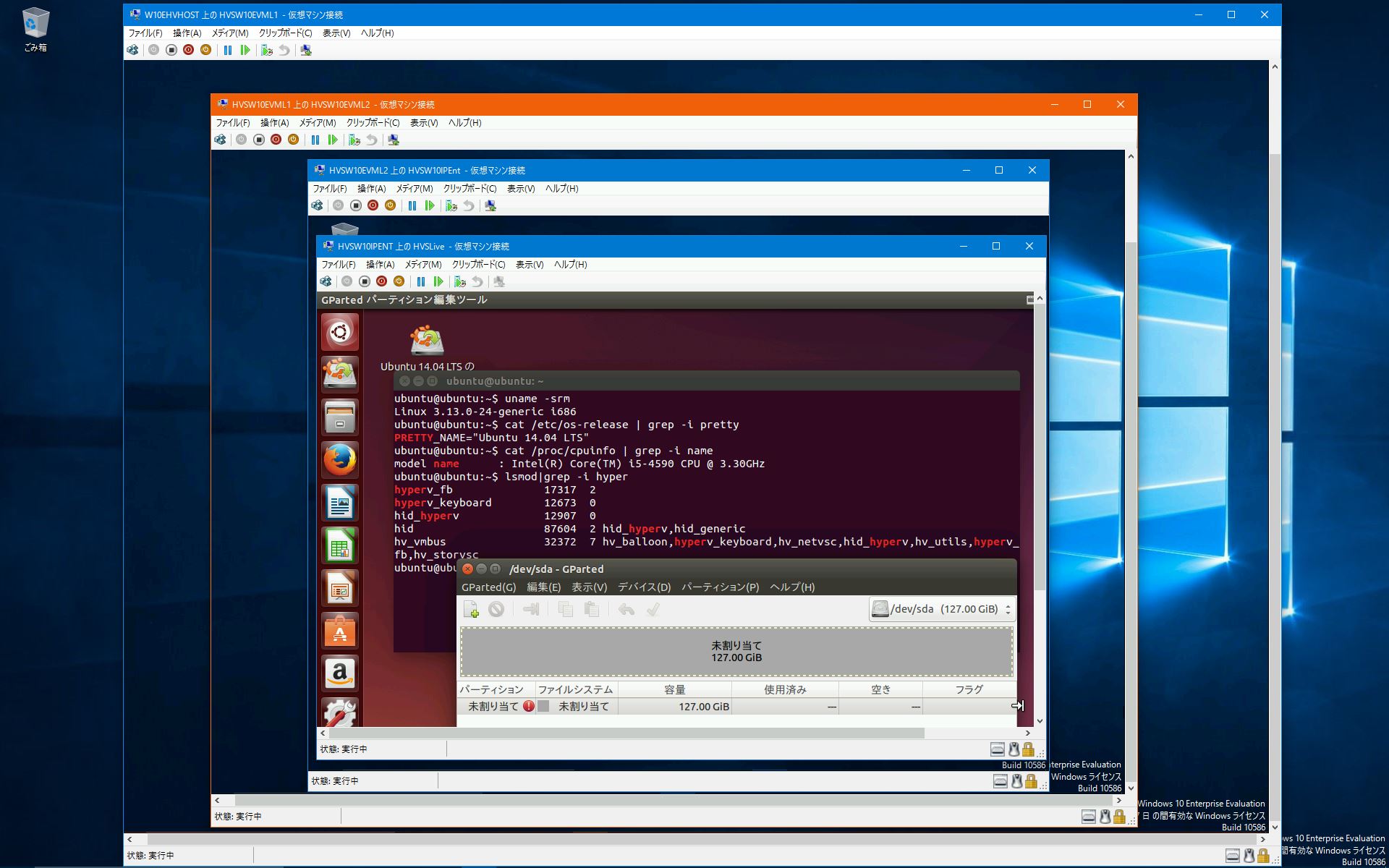
Task: Click パーティション column header in GParted
Action: pos(496,689)
